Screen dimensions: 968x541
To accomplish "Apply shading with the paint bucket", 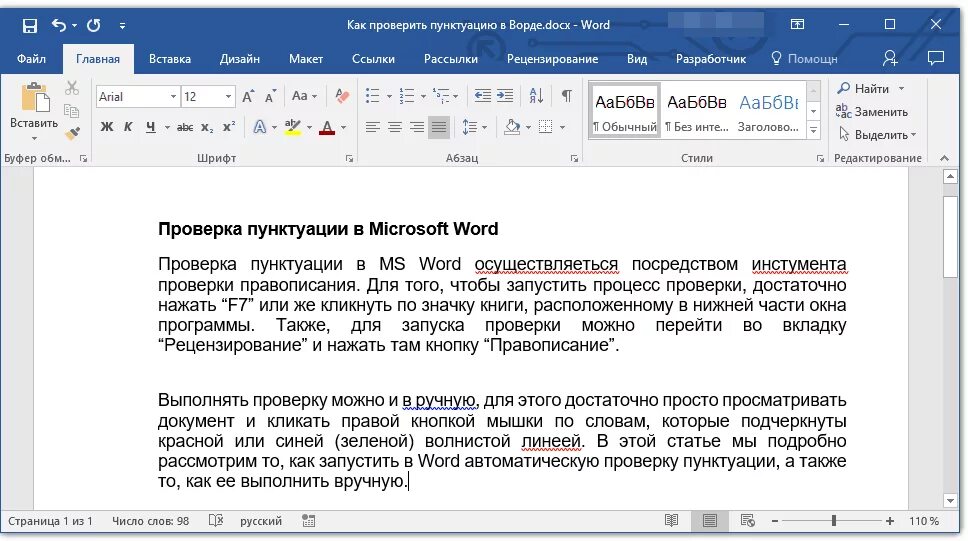I will (x=512, y=127).
